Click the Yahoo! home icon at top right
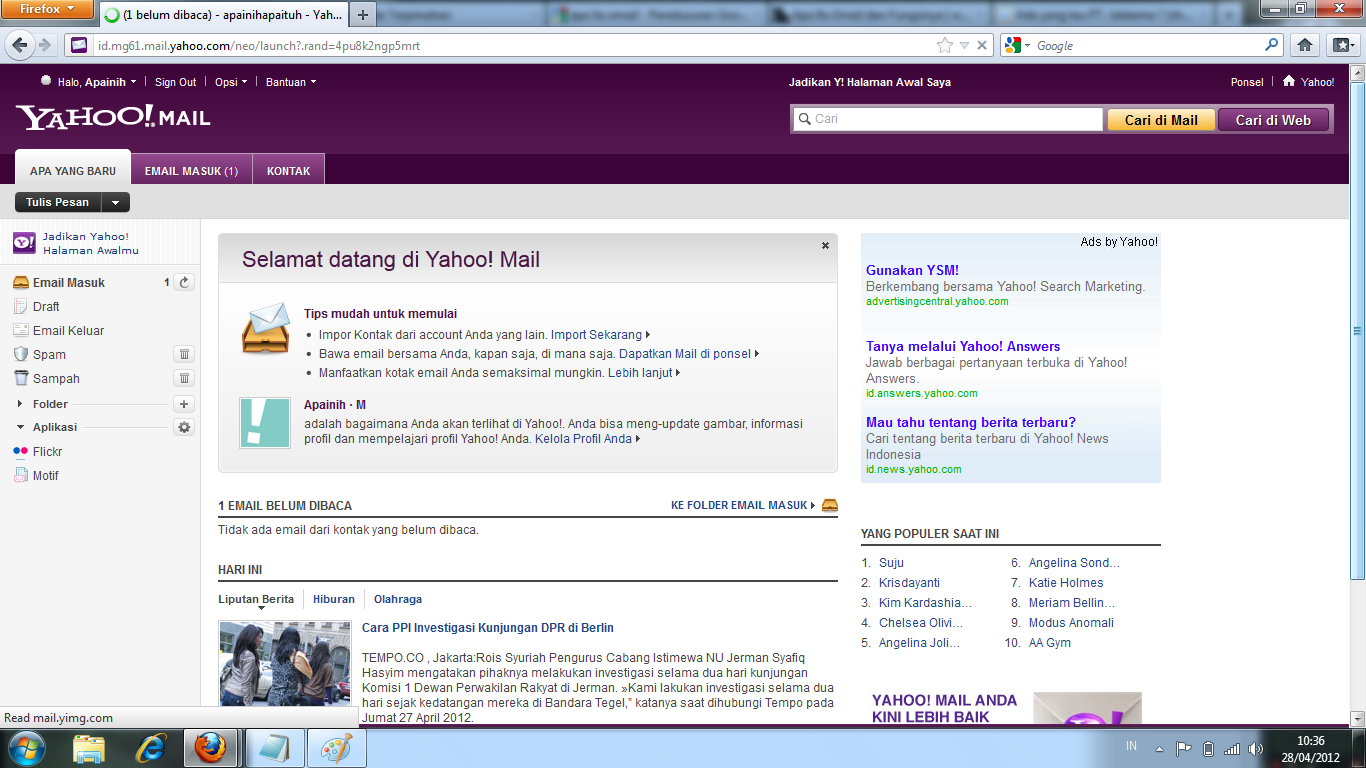This screenshot has width=1366, height=768. point(1289,81)
